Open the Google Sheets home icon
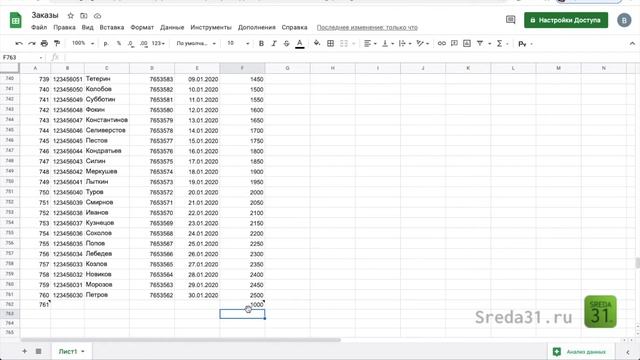This screenshot has width=640, height=360. click(16, 20)
